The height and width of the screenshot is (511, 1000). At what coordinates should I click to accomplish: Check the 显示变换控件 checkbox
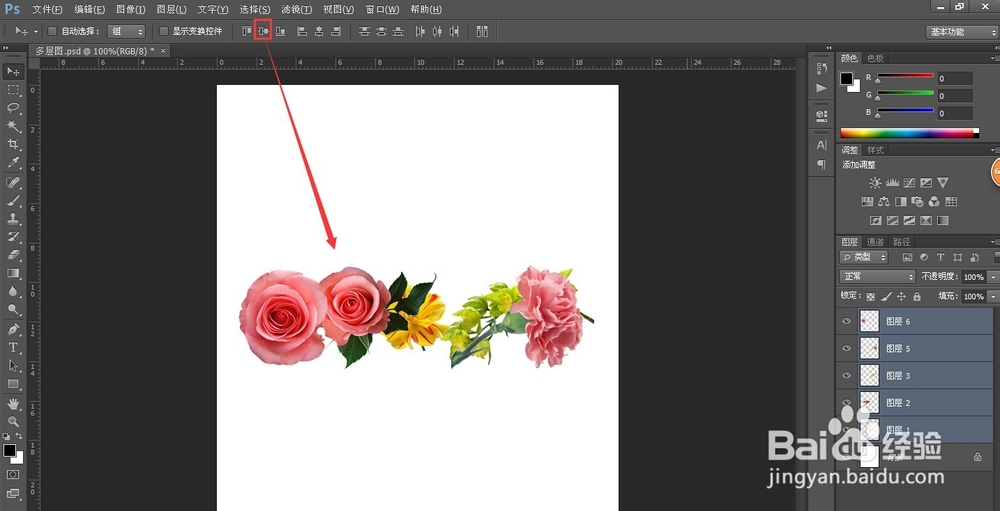164,32
